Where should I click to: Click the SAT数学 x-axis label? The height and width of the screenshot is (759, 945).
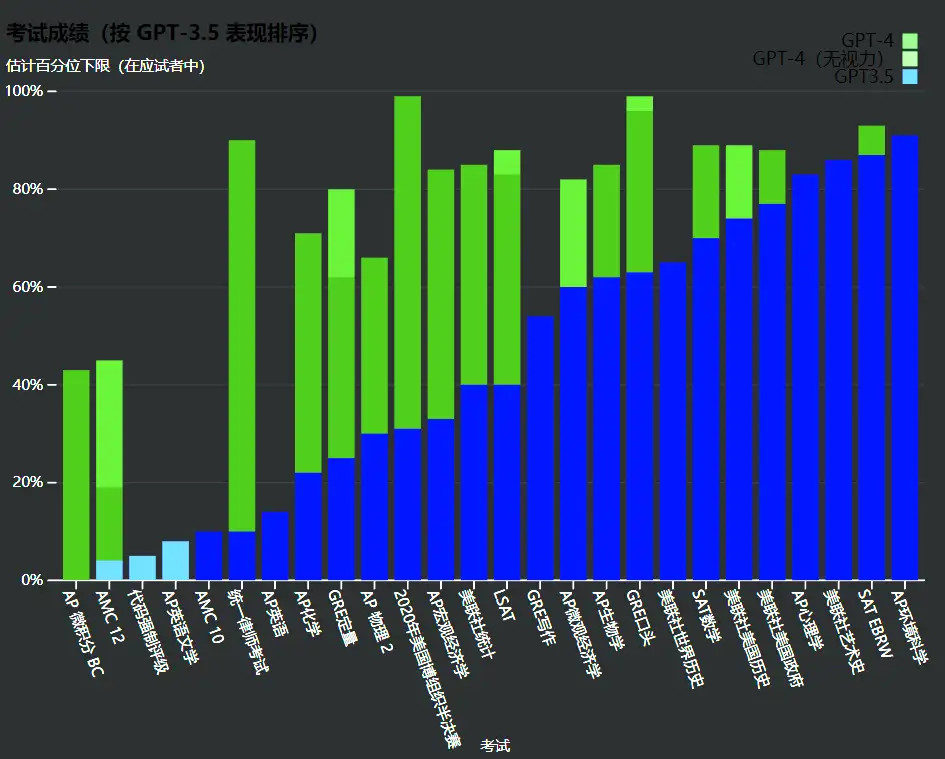707,616
